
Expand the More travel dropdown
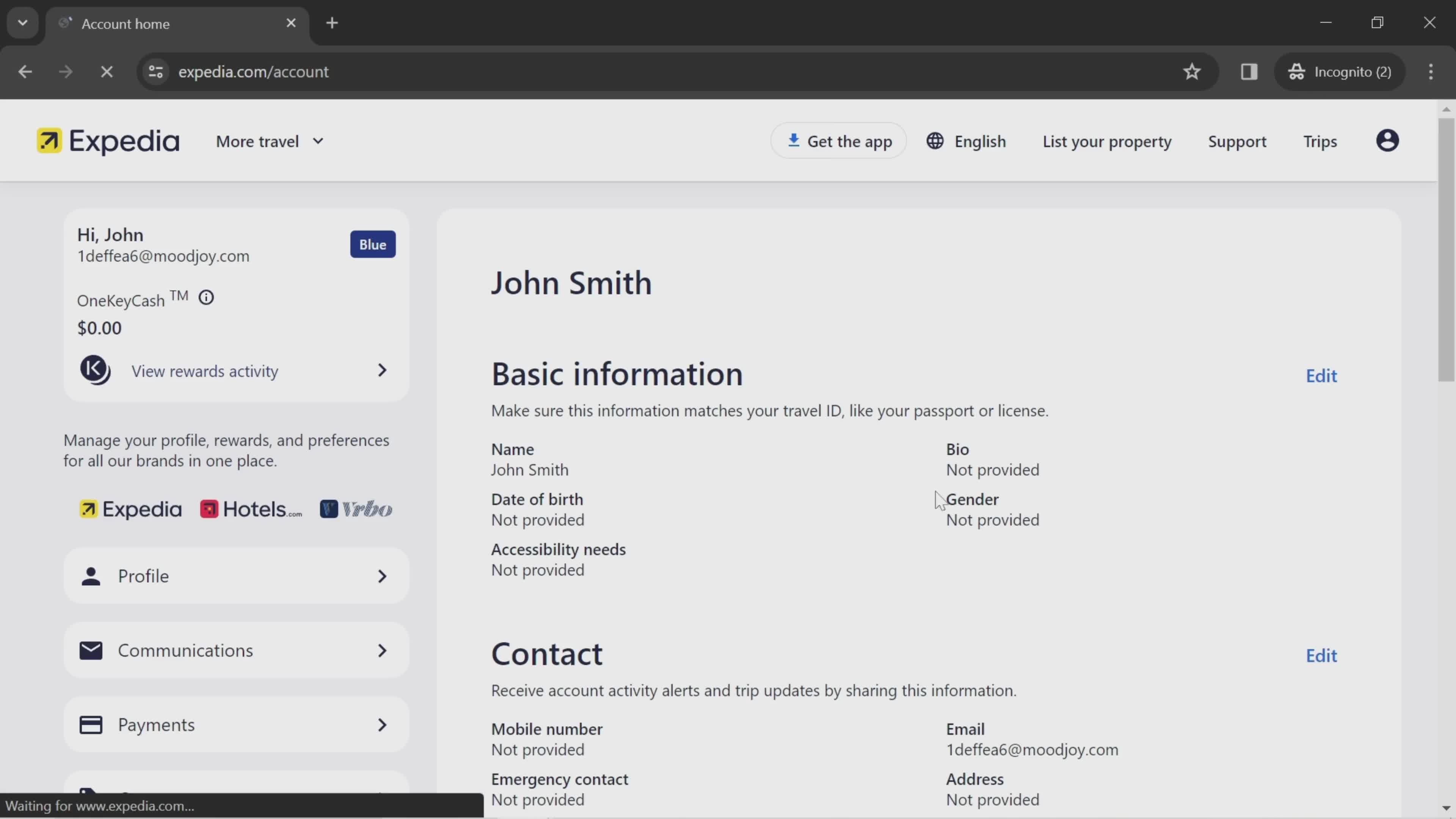pyautogui.click(x=270, y=141)
